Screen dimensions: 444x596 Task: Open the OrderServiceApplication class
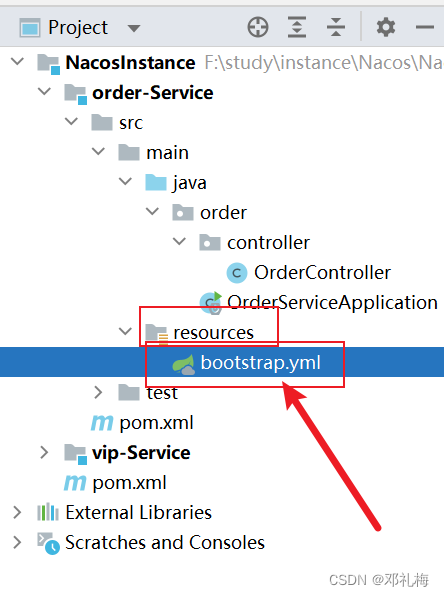tap(332, 303)
